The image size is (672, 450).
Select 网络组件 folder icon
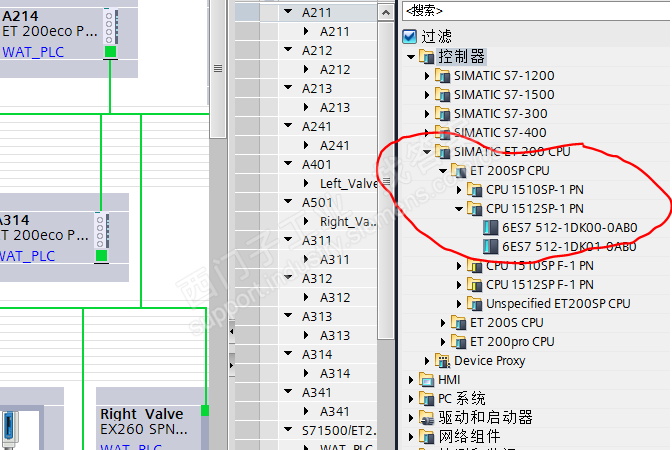(x=426, y=436)
